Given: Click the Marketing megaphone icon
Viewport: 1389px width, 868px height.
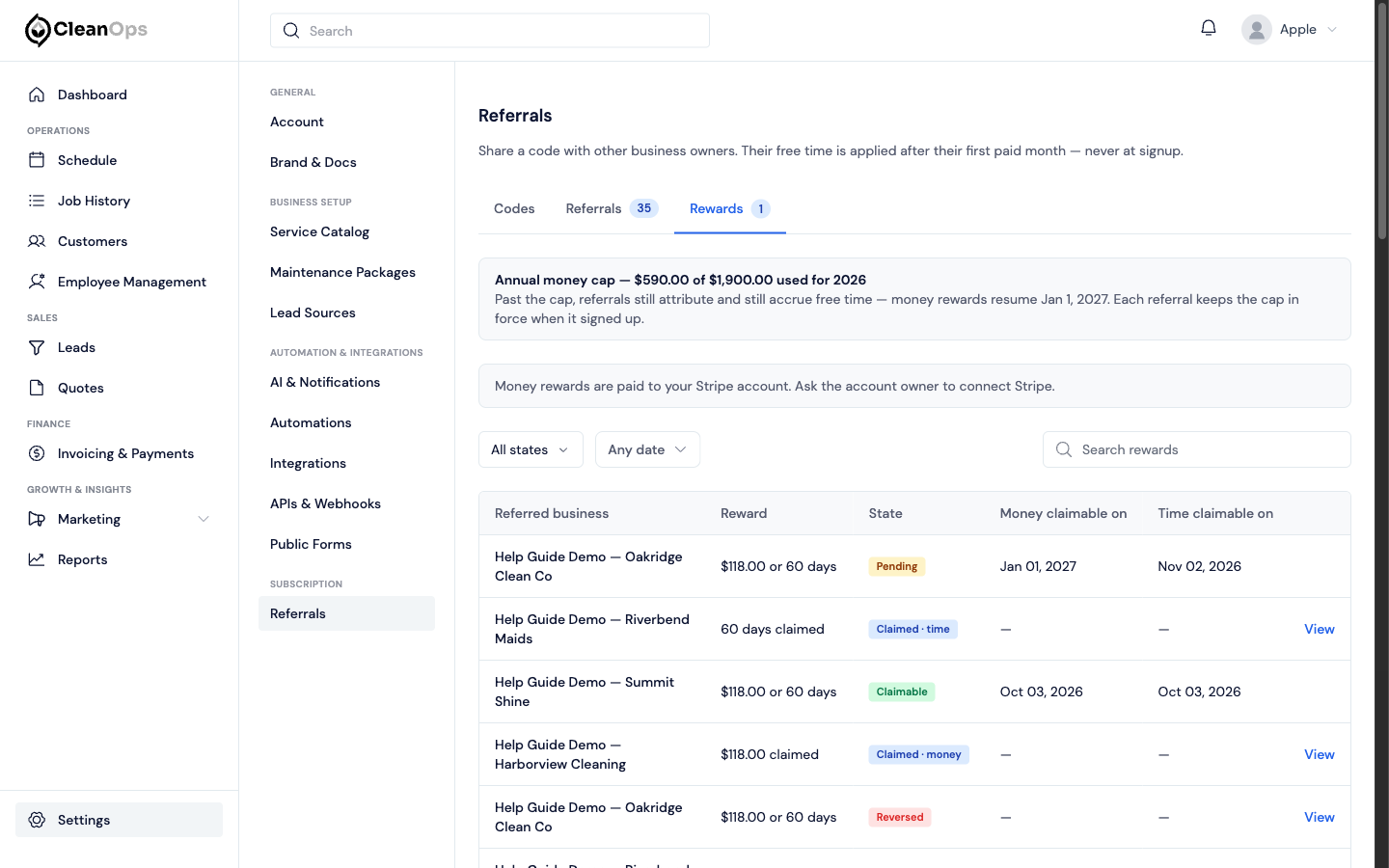Looking at the screenshot, I should pyautogui.click(x=37, y=519).
